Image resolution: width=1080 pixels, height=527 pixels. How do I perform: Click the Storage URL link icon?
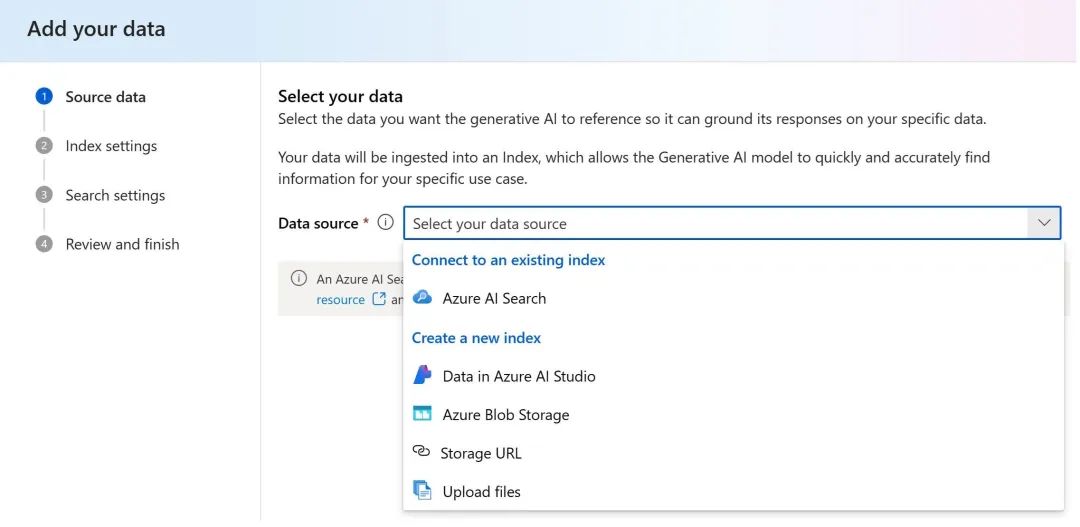click(x=421, y=452)
